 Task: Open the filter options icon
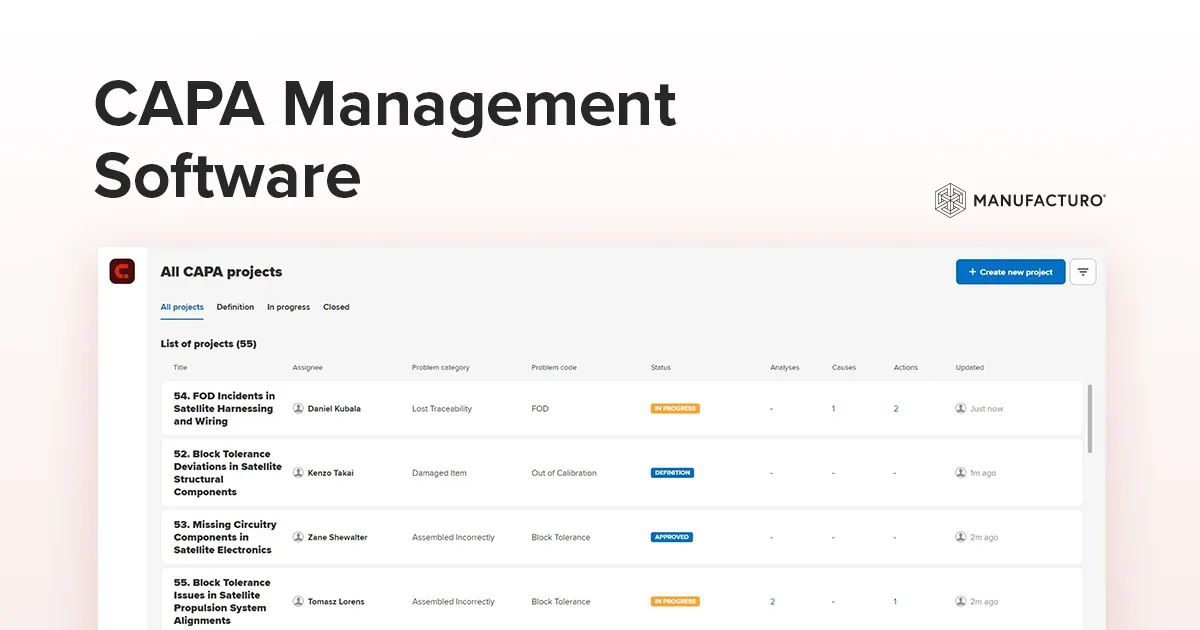1083,271
